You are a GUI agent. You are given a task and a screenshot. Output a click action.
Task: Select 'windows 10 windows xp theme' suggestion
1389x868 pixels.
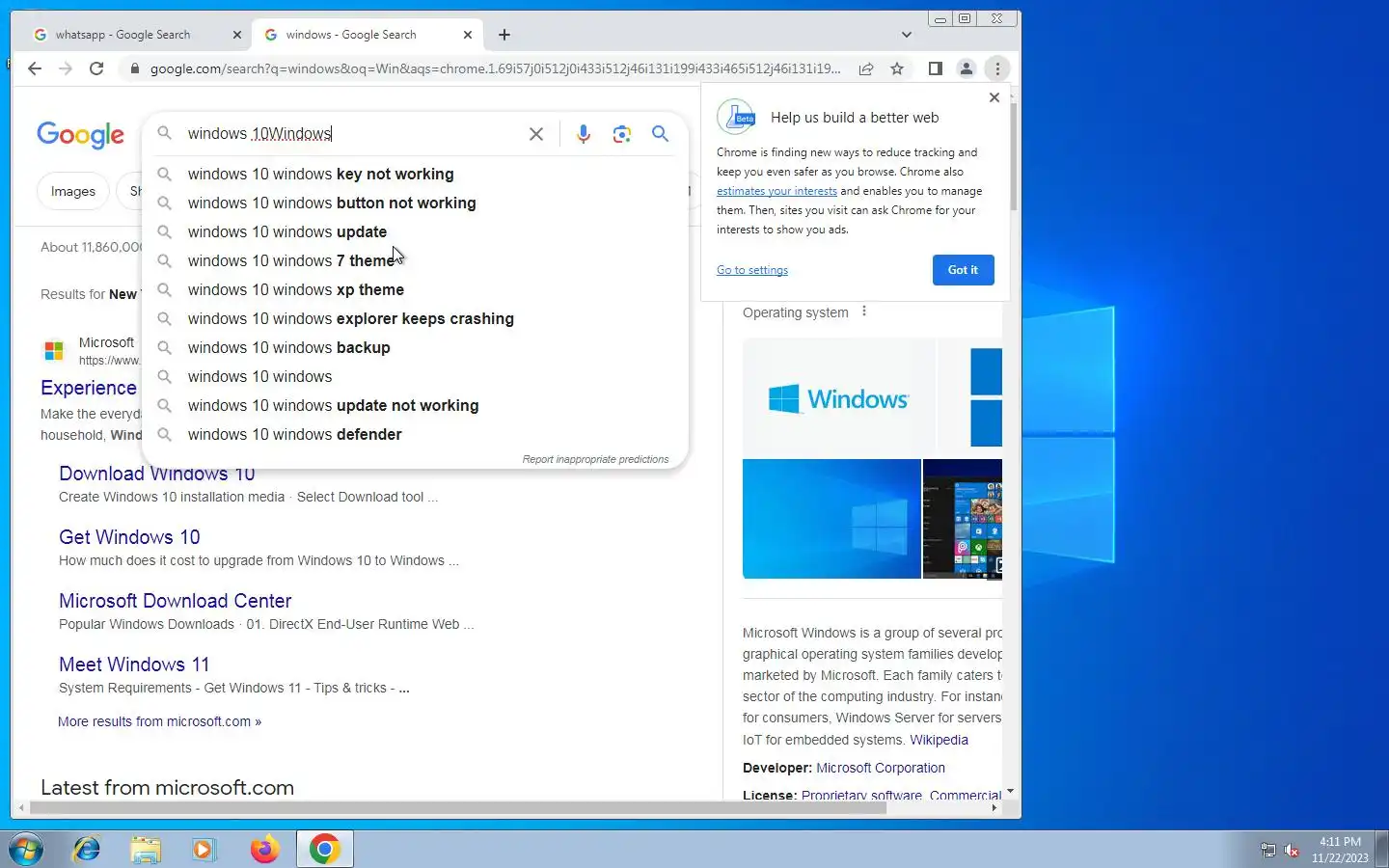(415, 289)
